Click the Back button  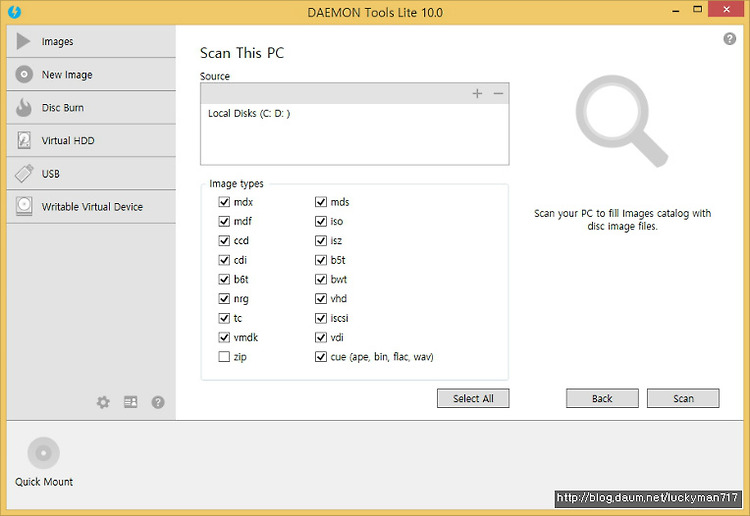[x=602, y=398]
